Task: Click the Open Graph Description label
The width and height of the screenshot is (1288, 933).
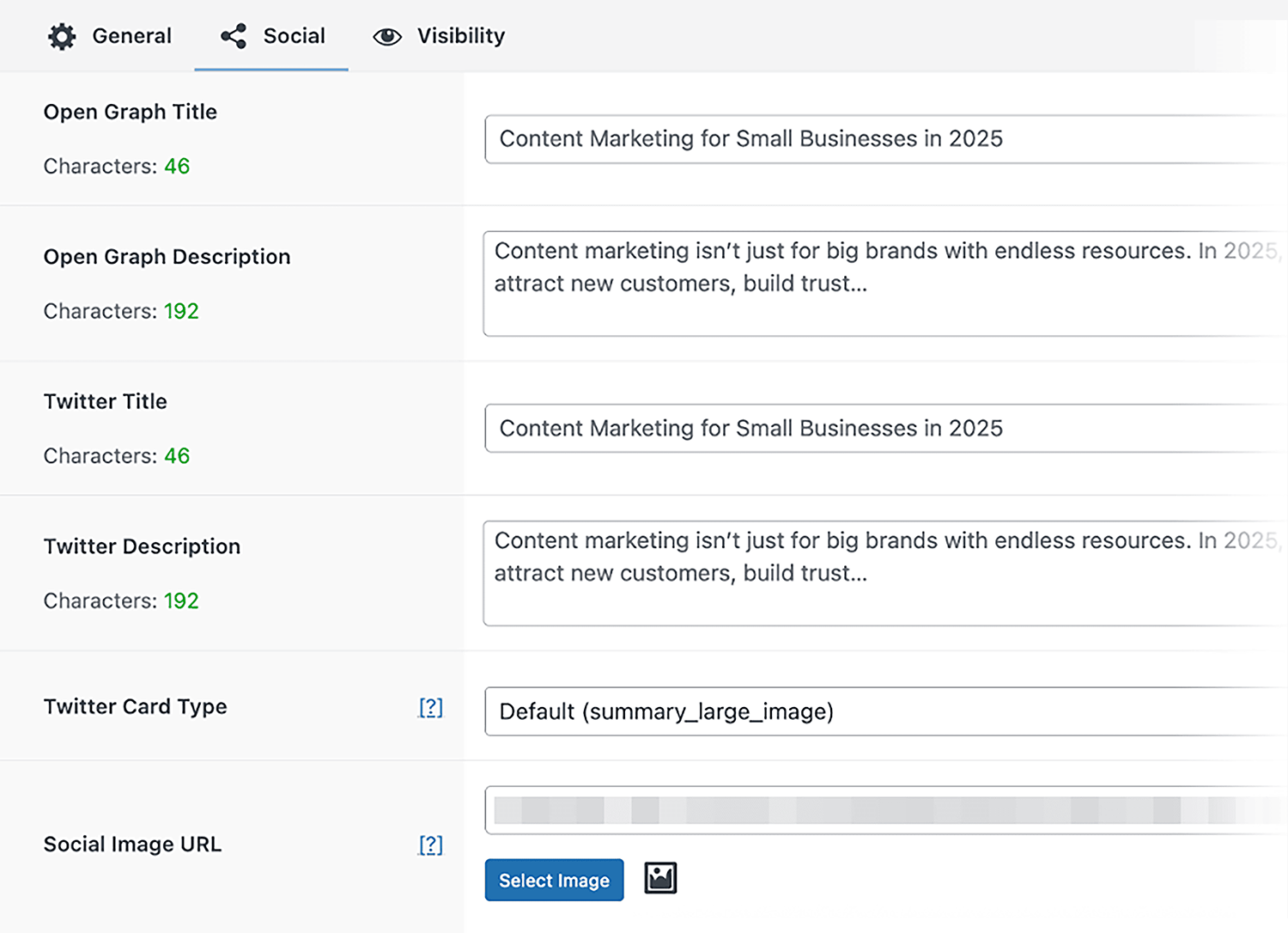Action: [x=167, y=257]
